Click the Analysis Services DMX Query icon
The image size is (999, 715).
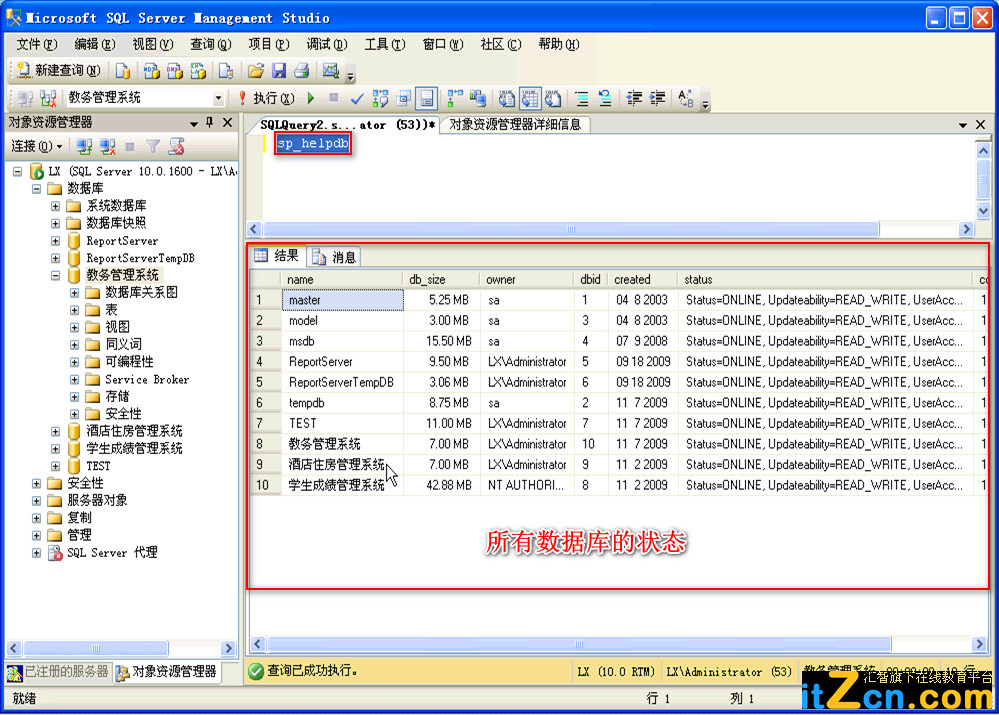pyautogui.click(x=174, y=70)
